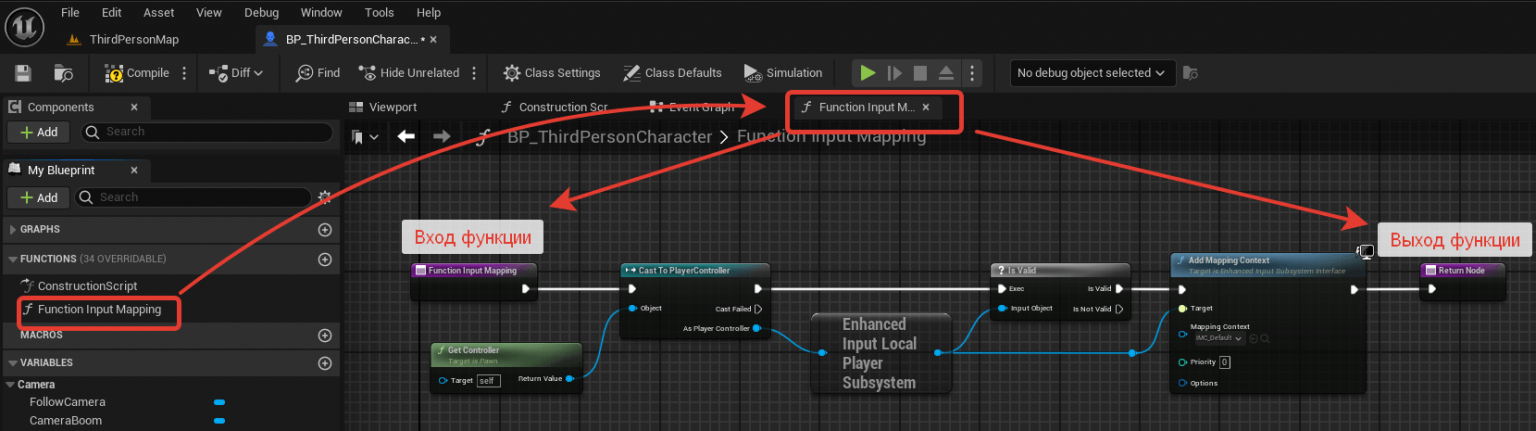Browse to asset in Content Browser icon
Viewport: 1536px width, 431px height.
pos(64,73)
